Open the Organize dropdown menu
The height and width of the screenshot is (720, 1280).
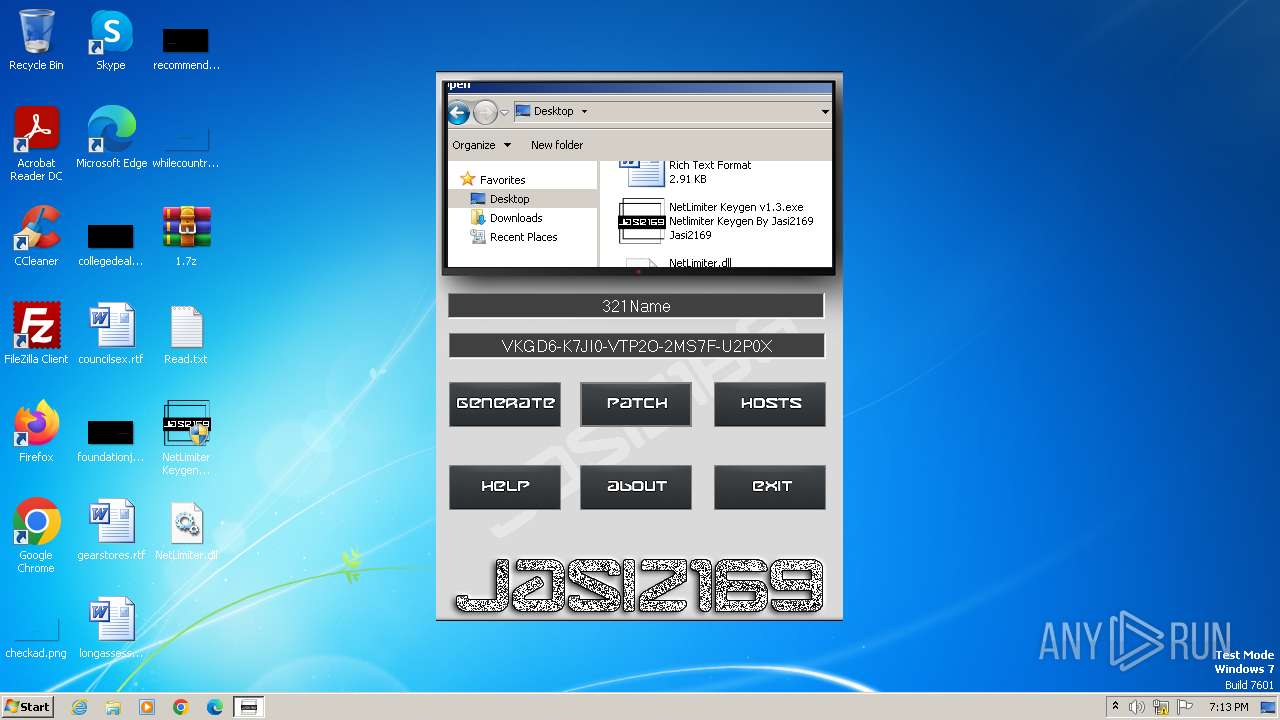(x=481, y=145)
